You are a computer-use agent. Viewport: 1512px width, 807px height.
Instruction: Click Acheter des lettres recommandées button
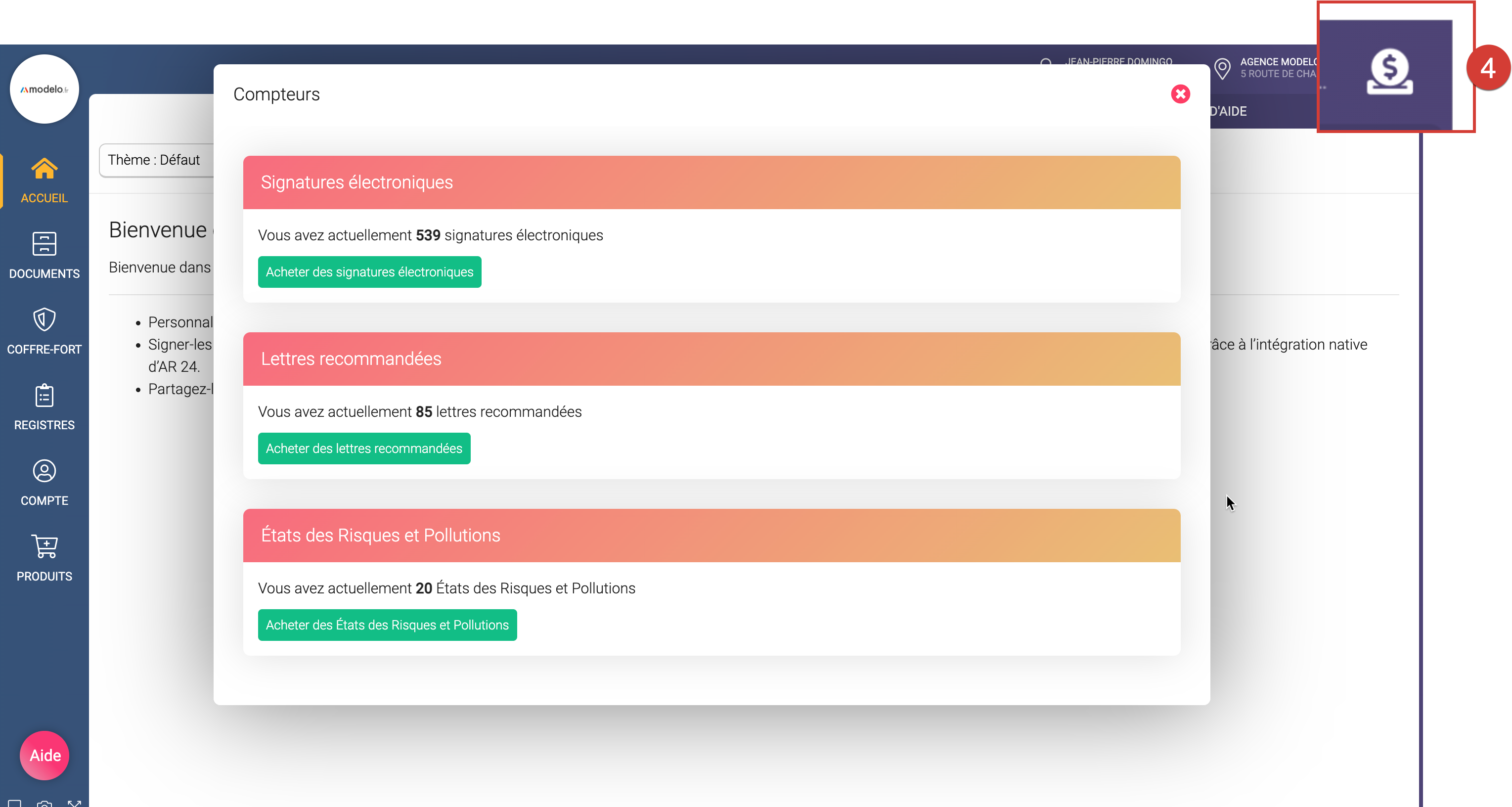click(x=364, y=448)
